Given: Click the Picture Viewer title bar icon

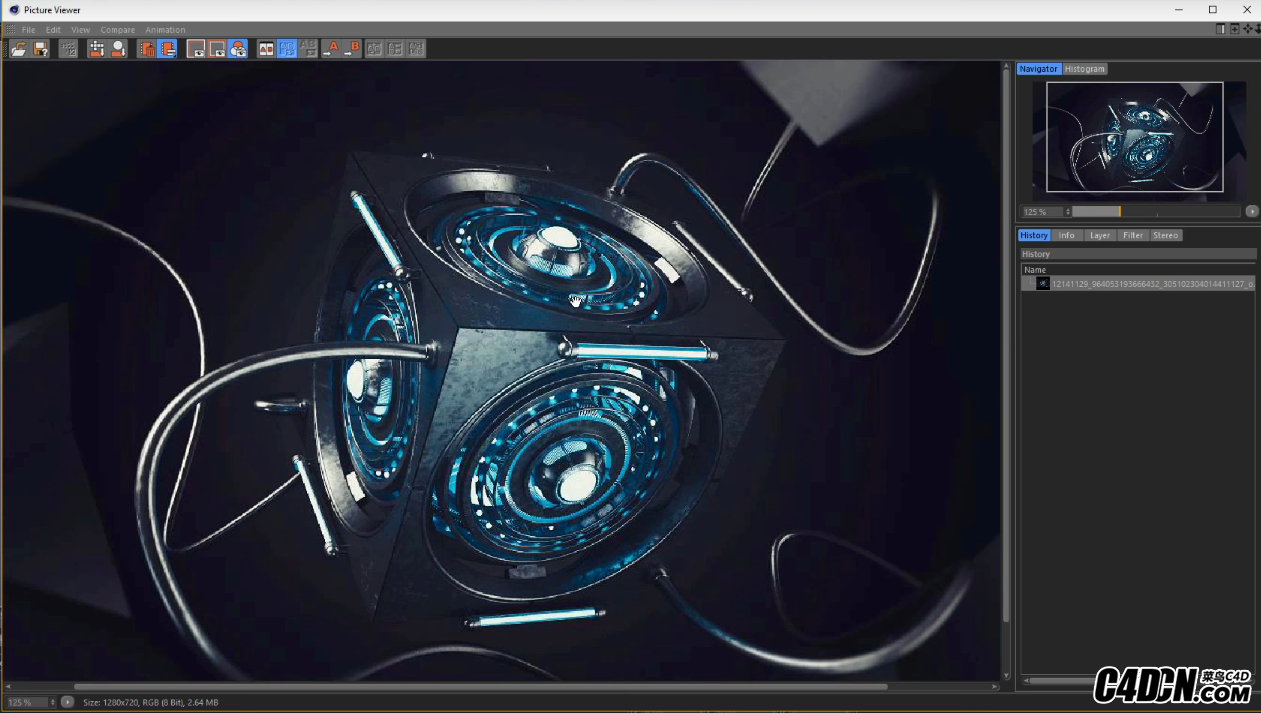Looking at the screenshot, I should [x=14, y=10].
